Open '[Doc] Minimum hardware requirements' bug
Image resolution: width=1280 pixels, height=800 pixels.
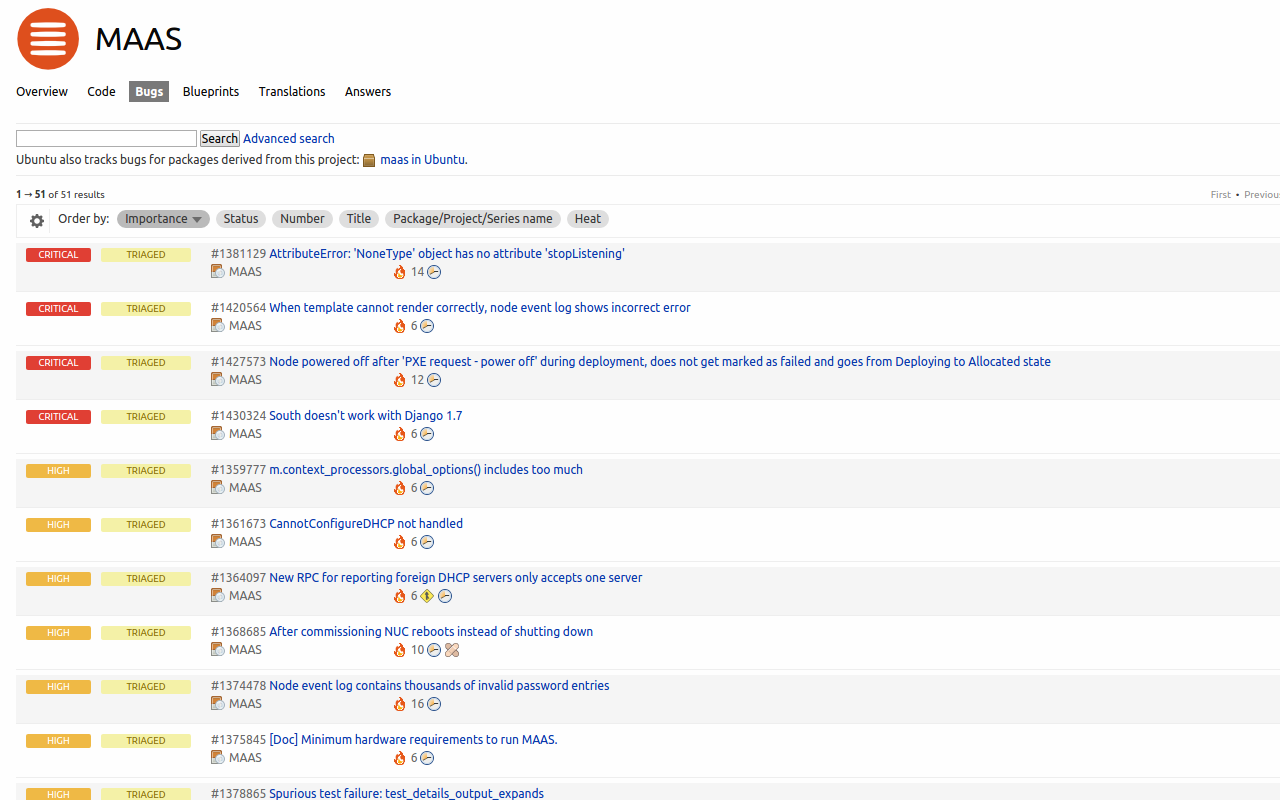click(413, 740)
